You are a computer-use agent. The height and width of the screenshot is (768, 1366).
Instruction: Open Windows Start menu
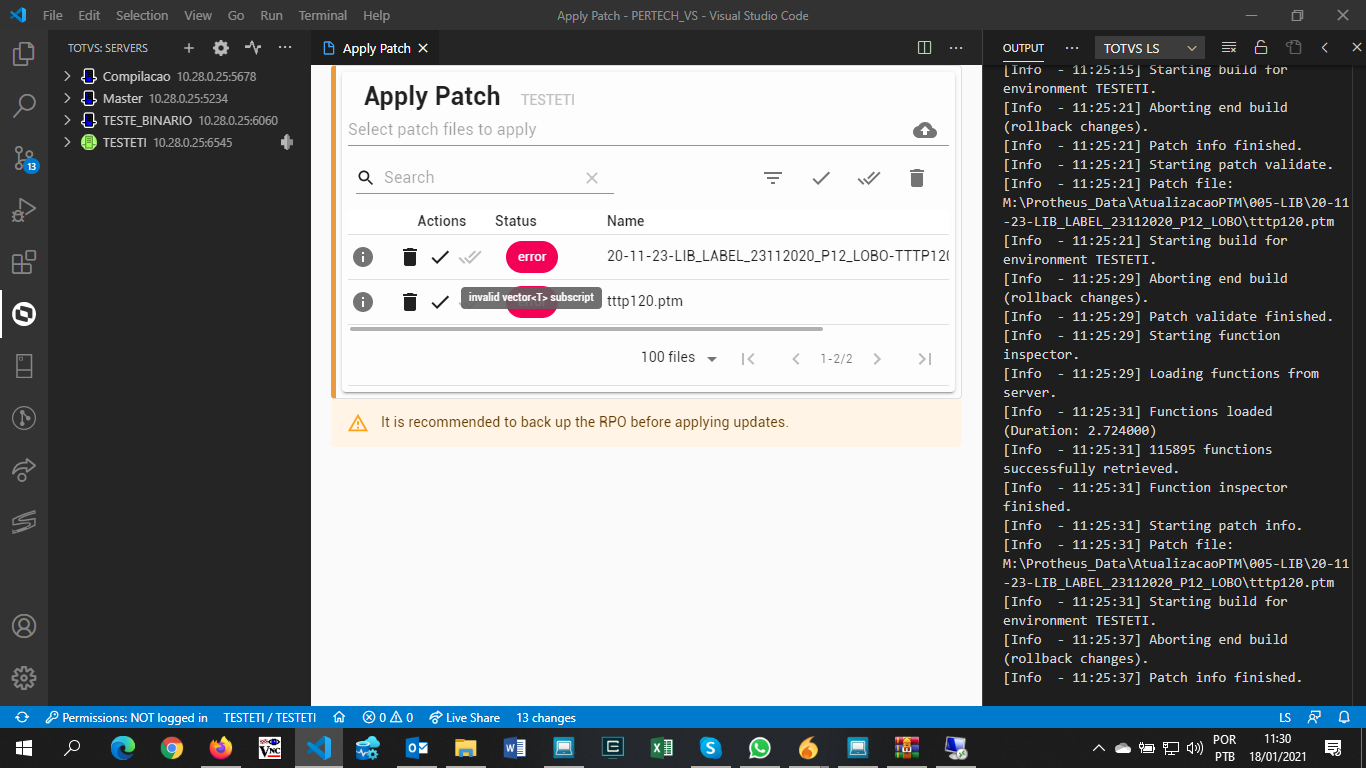tap(24, 747)
